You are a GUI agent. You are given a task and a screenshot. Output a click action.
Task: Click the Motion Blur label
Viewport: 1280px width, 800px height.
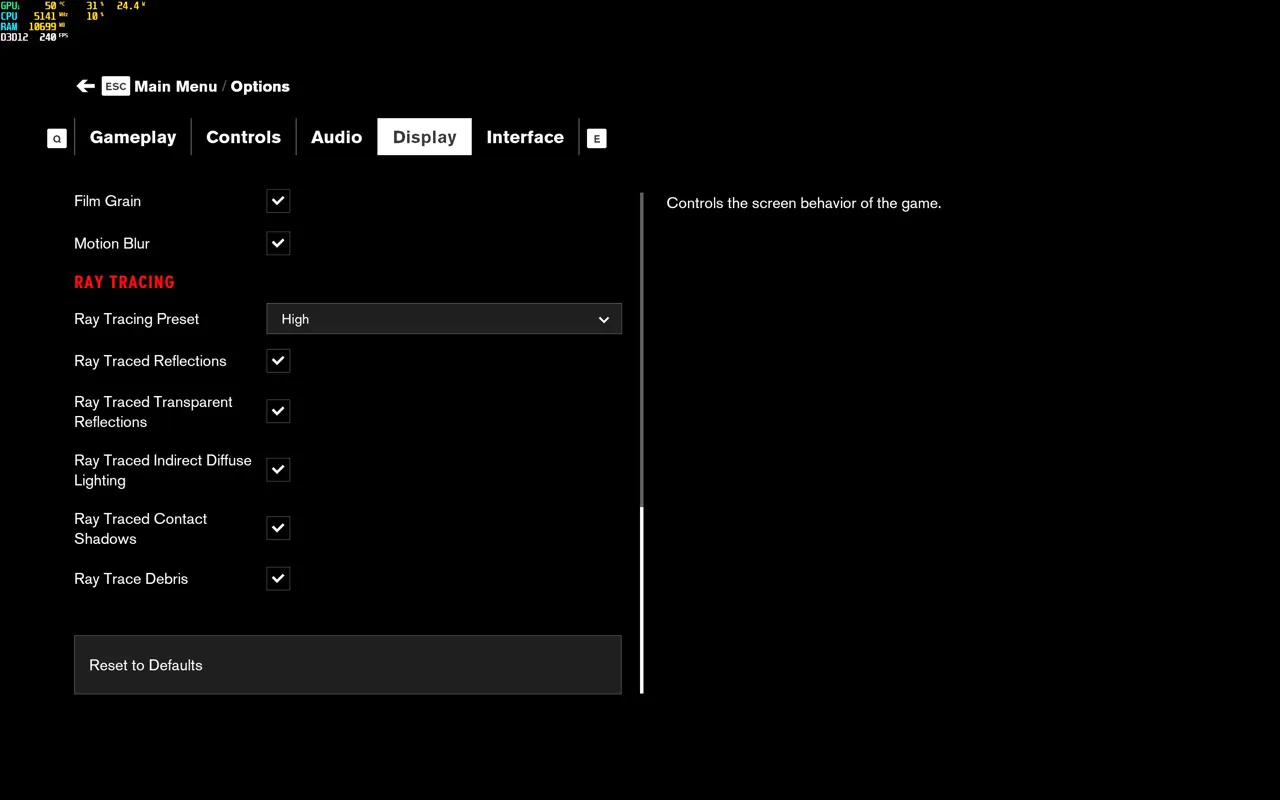pos(112,243)
